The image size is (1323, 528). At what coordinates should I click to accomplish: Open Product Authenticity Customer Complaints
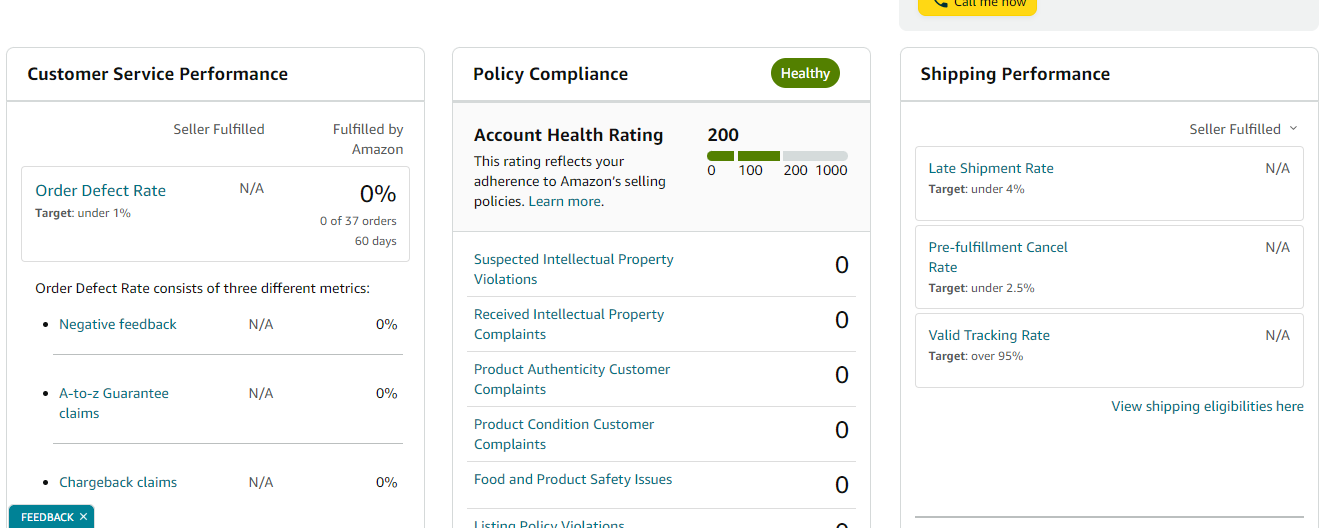[572, 380]
